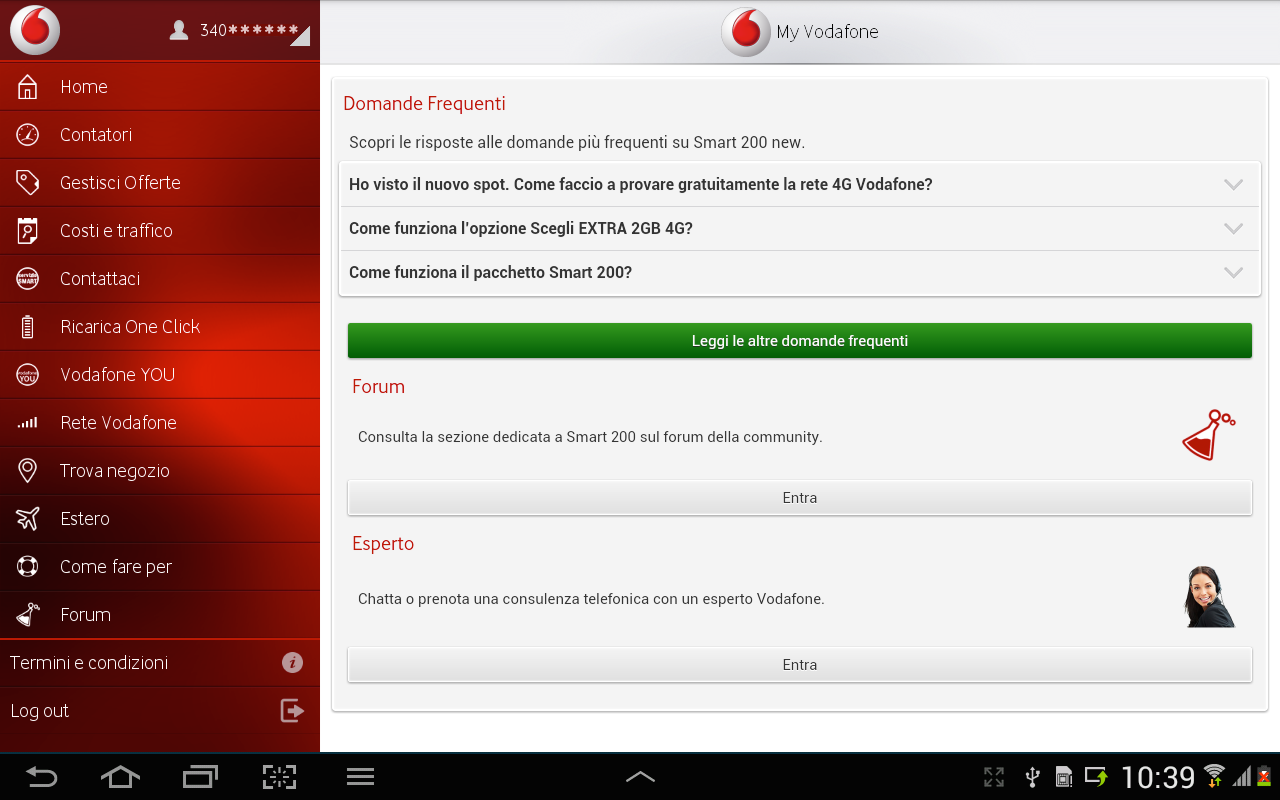Click the Trova negozio map pin icon
This screenshot has width=1280, height=800.
(28, 471)
